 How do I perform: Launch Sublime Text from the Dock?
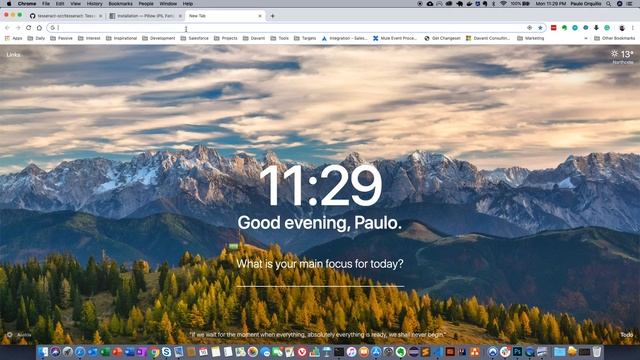click(425, 352)
